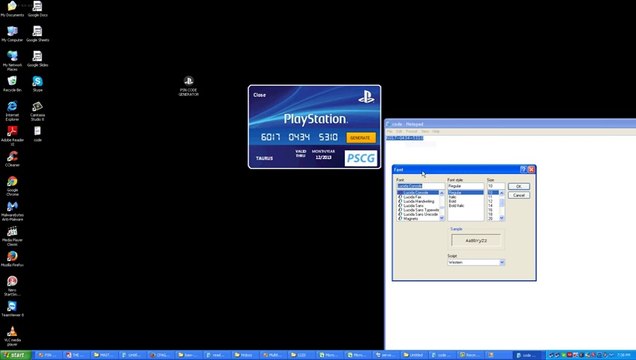The height and width of the screenshot is (360, 636).
Task: Select PSN Code Generator desktop icon
Action: coord(188,86)
